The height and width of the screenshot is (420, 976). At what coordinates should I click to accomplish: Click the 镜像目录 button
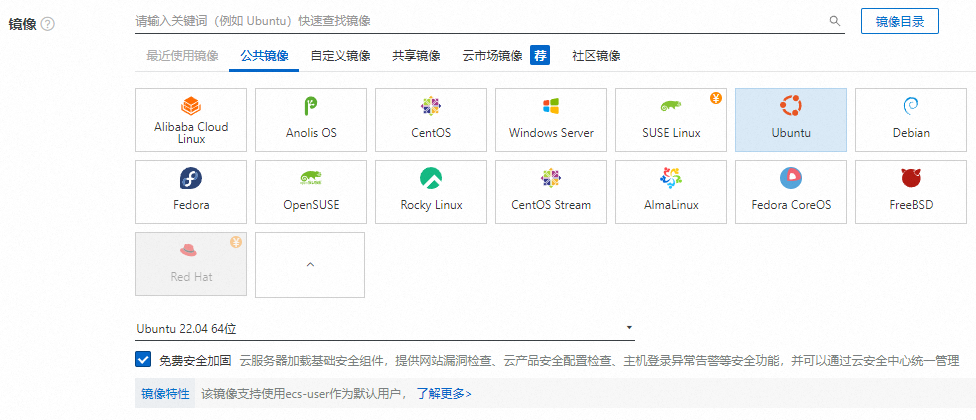pyautogui.click(x=899, y=21)
